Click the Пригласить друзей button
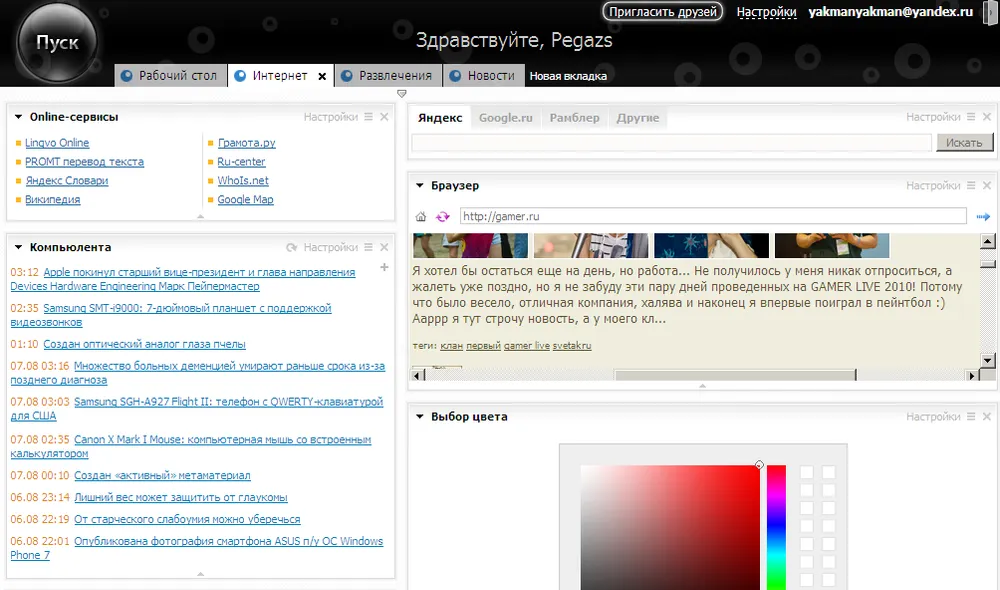Image resolution: width=1000 pixels, height=590 pixels. 662,12
